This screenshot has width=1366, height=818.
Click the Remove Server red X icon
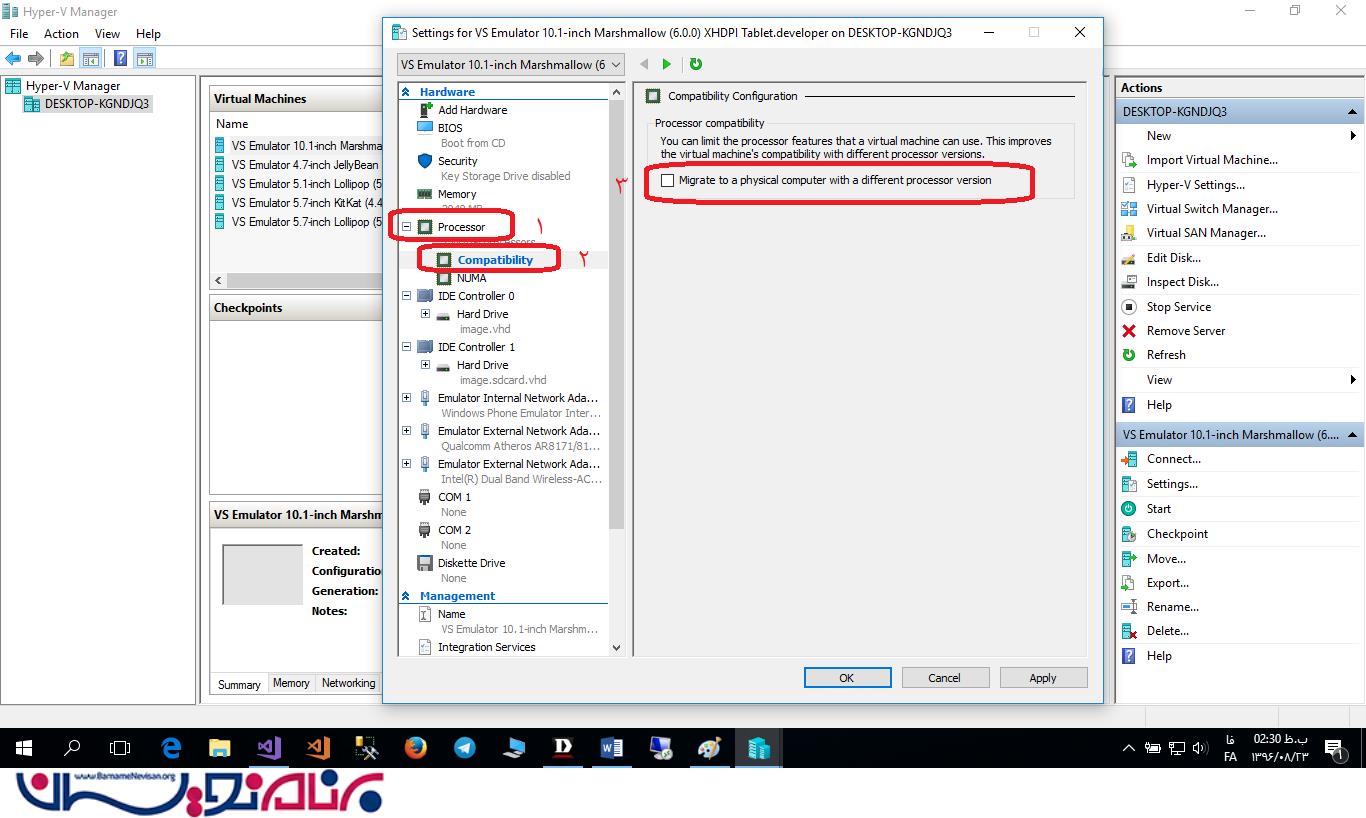[1129, 331]
